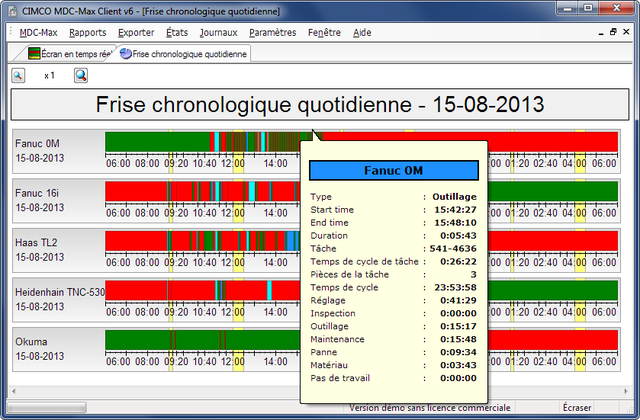Click the CIMCO application icon in the title bar
Screen dimensions: 640x420
(13, 11)
